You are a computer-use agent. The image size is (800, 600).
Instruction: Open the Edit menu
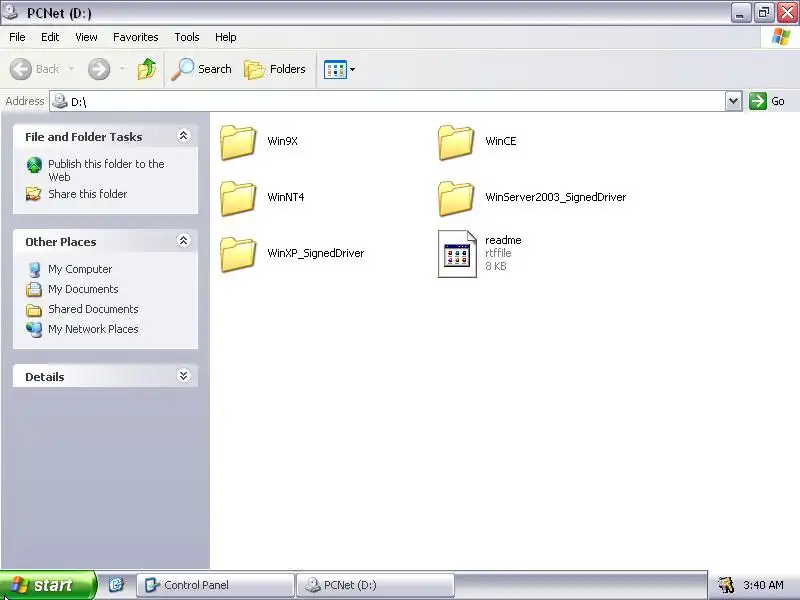(x=50, y=37)
